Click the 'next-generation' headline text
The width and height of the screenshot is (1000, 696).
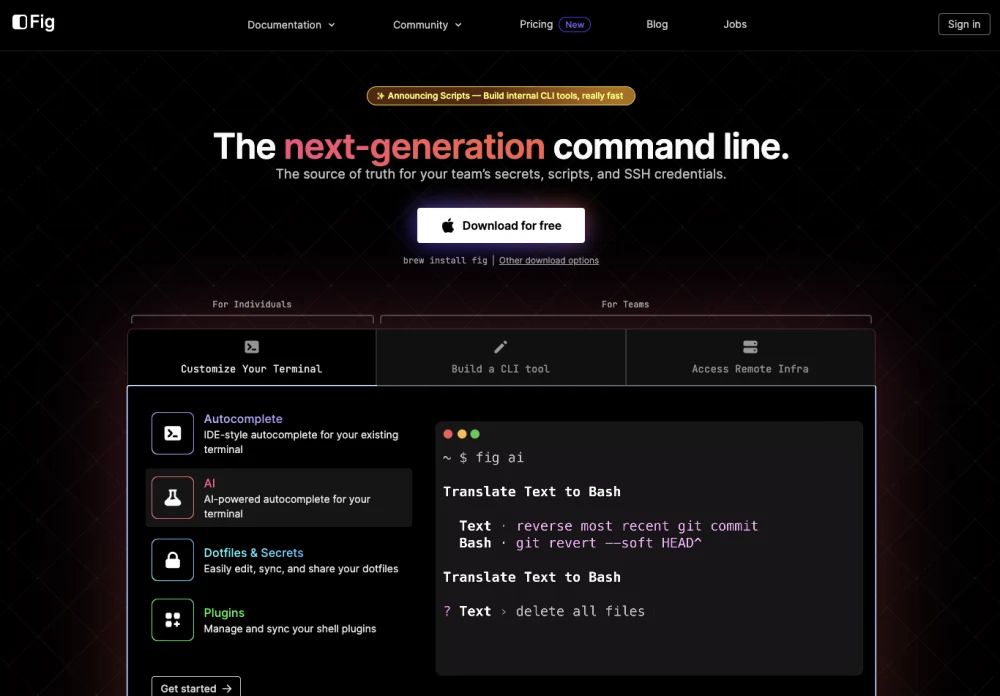tap(415, 147)
